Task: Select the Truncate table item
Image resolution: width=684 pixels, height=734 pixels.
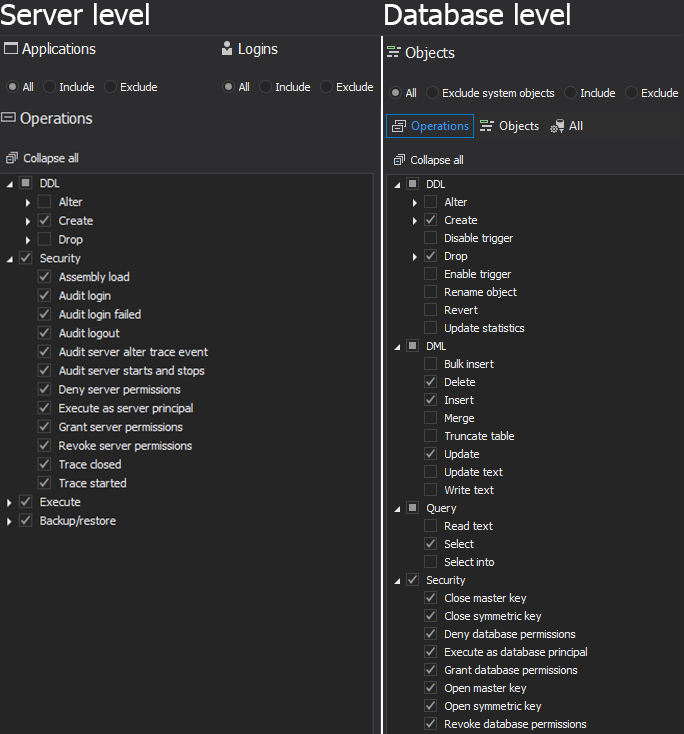Action: (x=479, y=436)
